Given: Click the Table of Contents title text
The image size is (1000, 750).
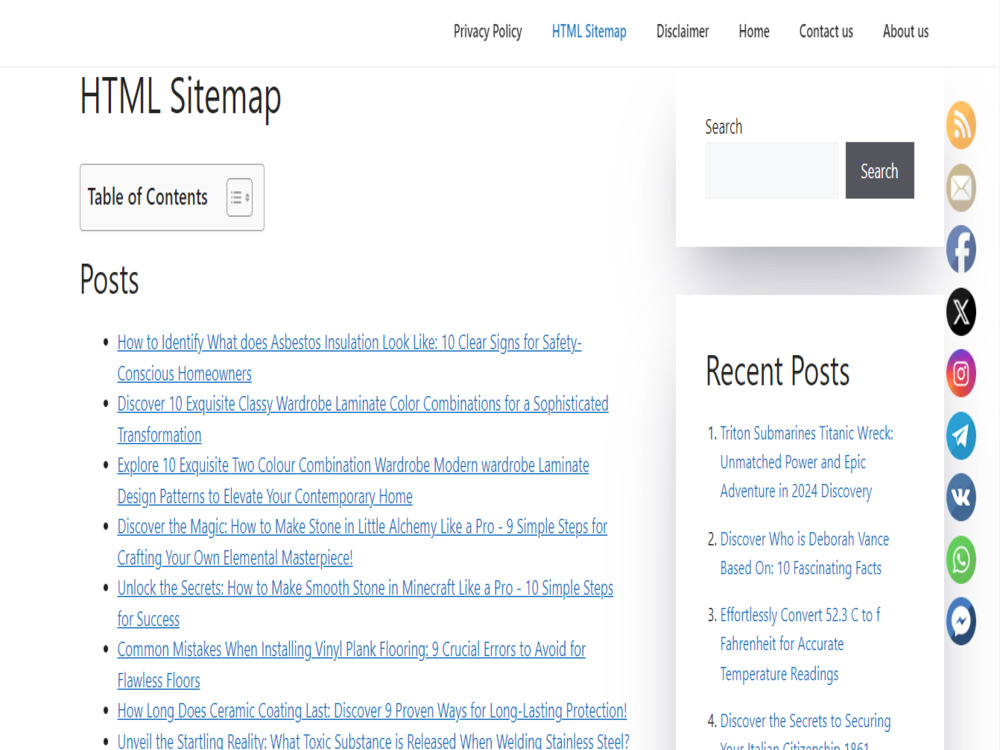Looking at the screenshot, I should 147,197.
